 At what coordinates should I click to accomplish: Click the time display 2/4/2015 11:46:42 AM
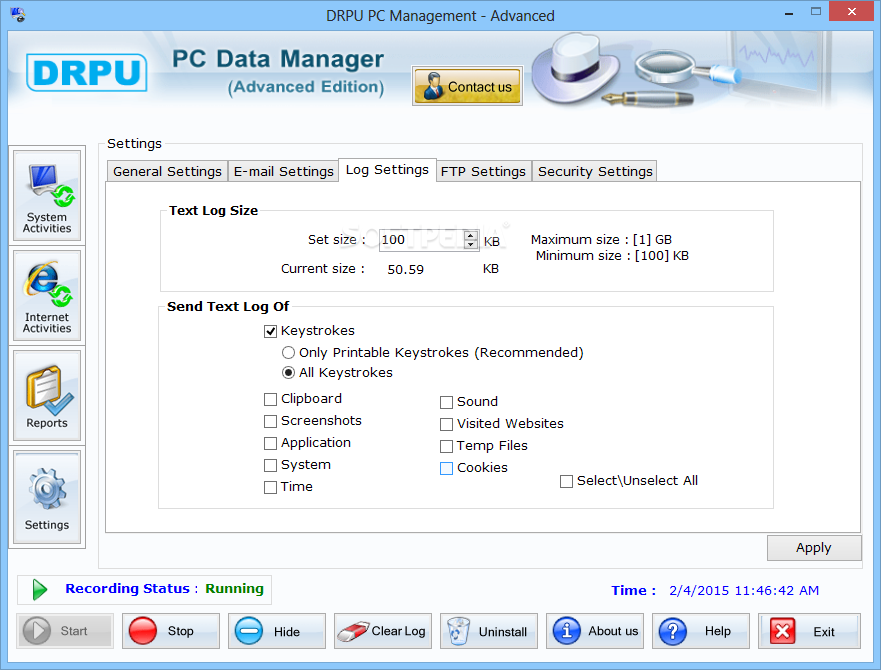[744, 591]
